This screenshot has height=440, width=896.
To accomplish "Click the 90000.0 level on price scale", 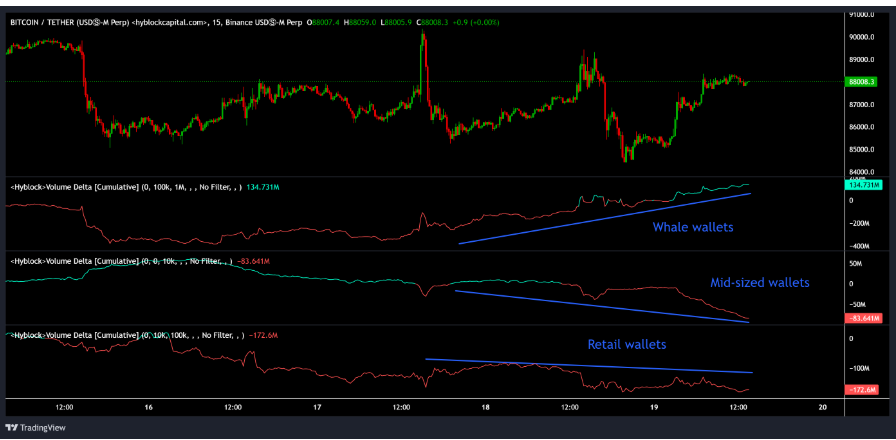I will 862,37.
